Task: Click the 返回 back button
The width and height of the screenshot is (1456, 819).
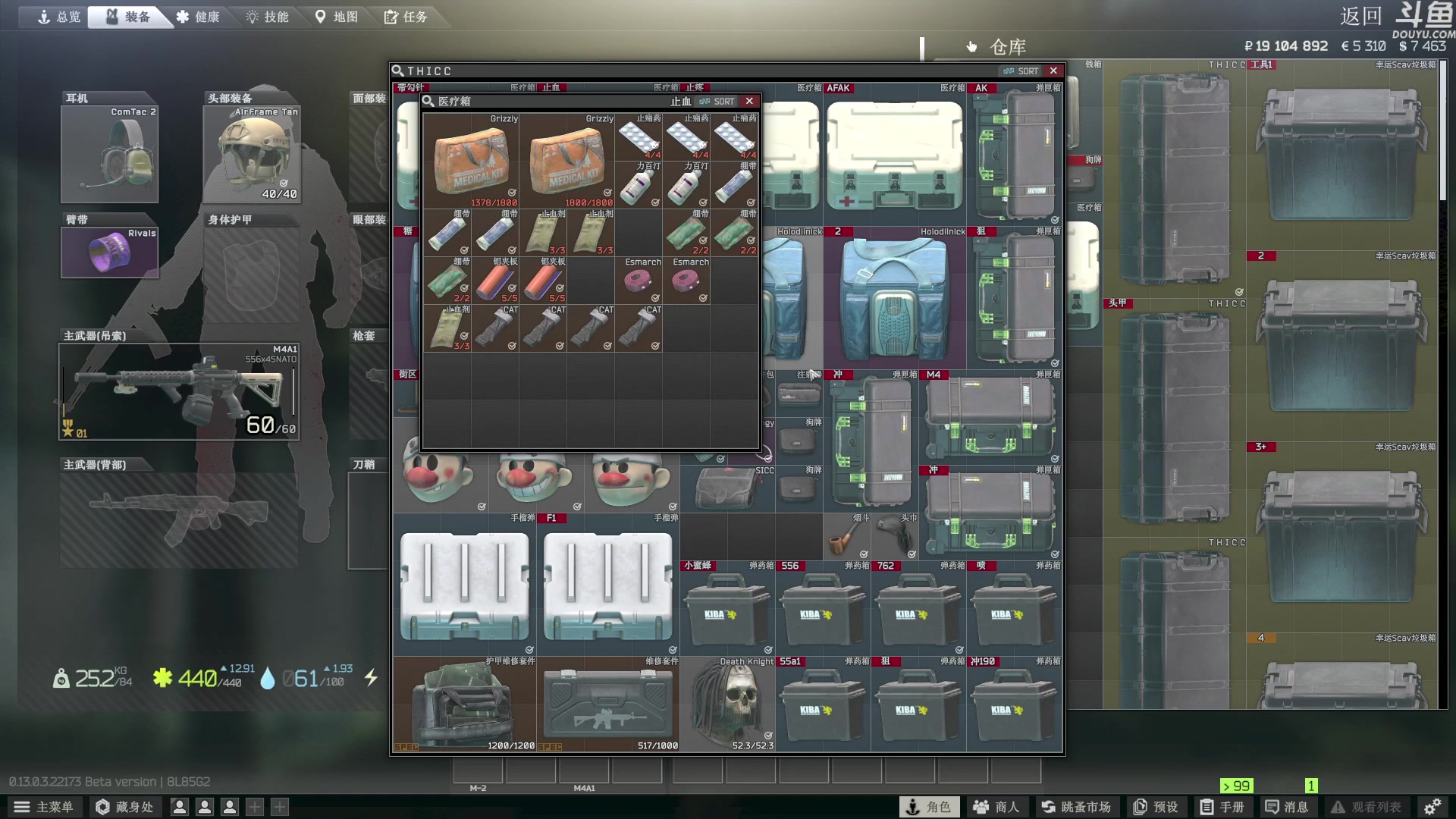Action: click(x=1360, y=16)
